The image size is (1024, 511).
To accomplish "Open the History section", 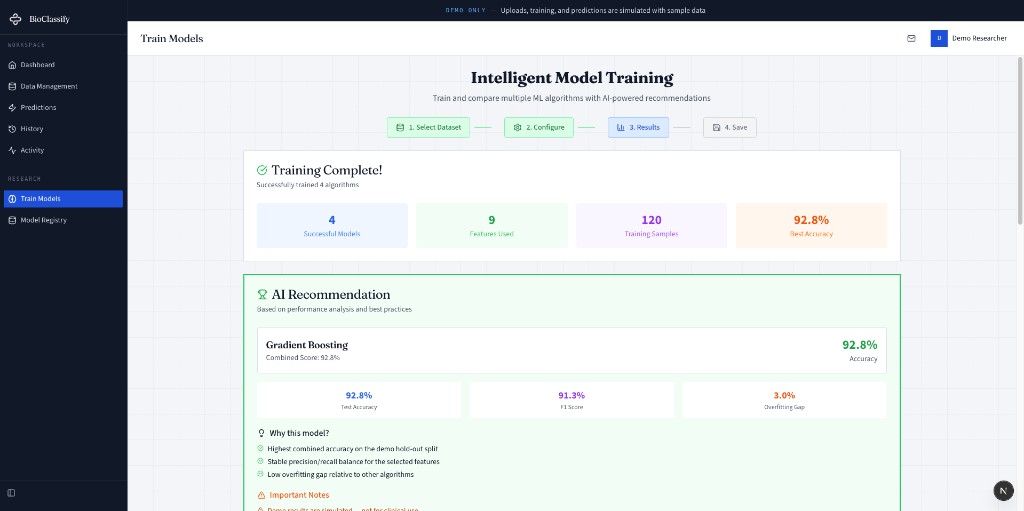I will coord(63,129).
